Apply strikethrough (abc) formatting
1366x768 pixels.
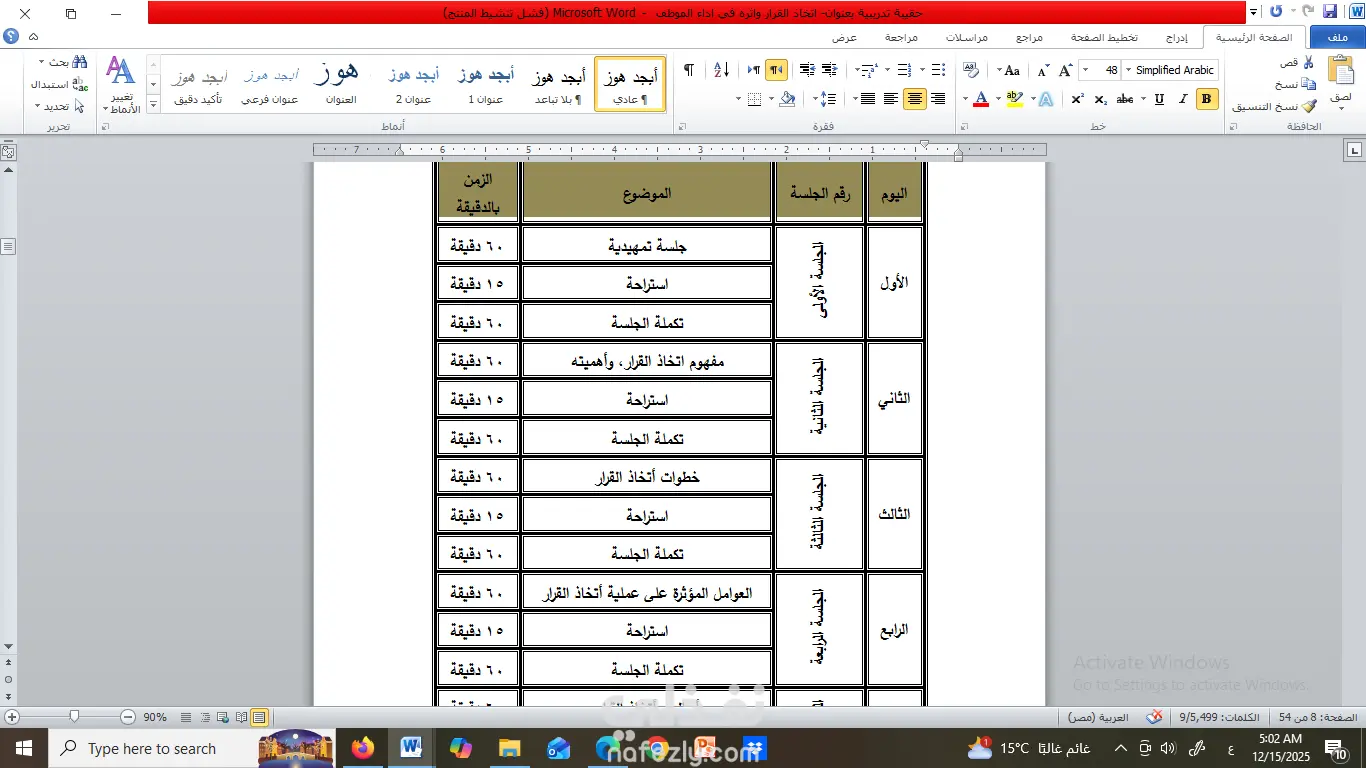1125,99
